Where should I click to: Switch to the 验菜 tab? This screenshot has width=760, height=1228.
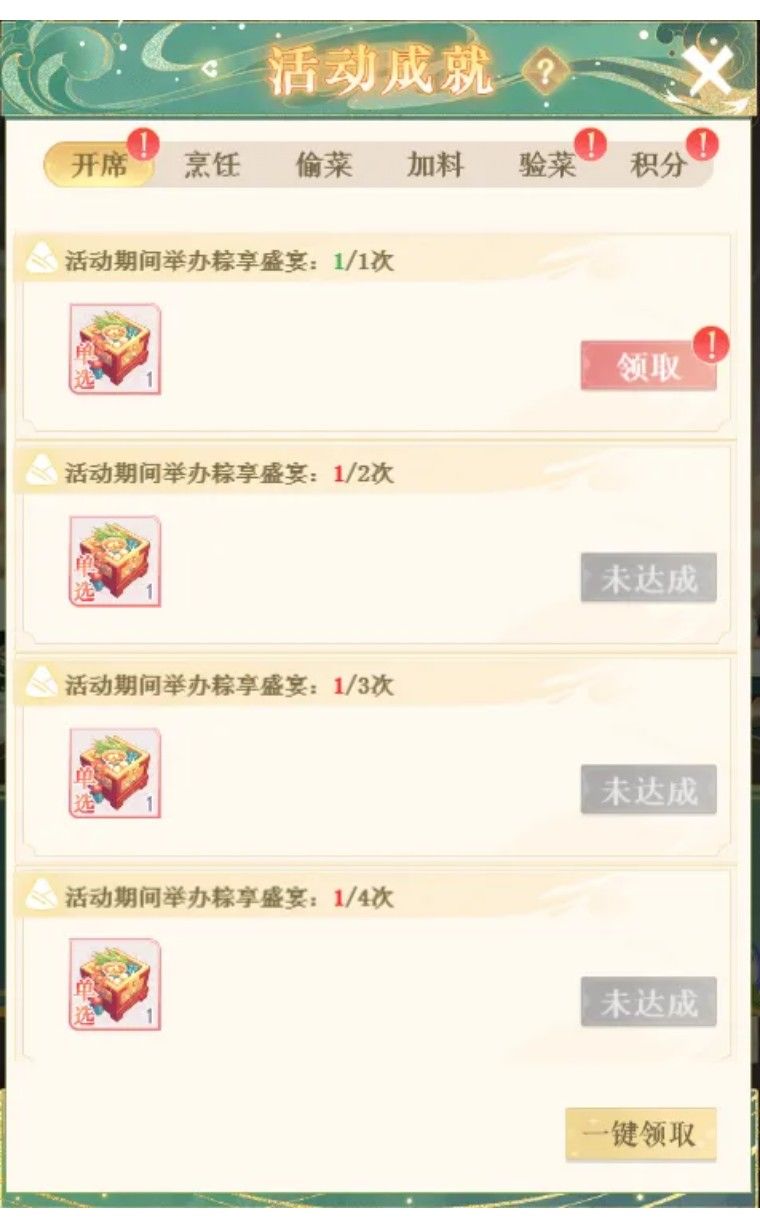pyautogui.click(x=548, y=165)
